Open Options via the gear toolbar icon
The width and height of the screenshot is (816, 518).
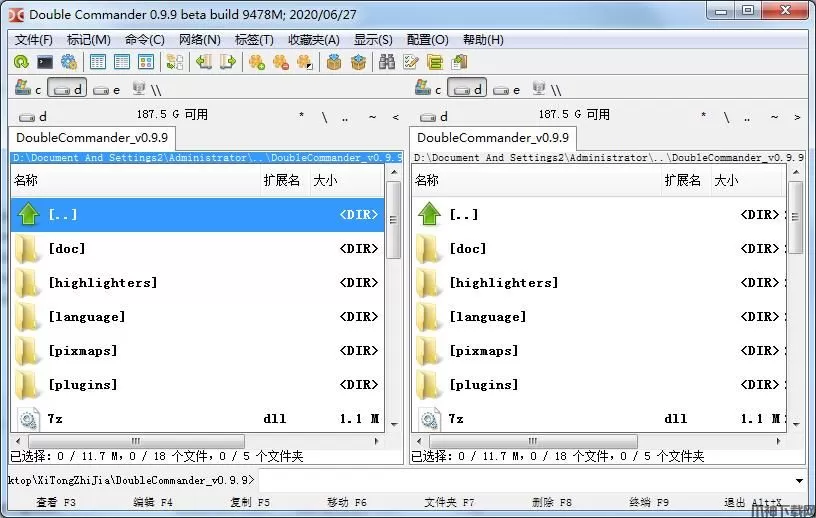[69, 62]
